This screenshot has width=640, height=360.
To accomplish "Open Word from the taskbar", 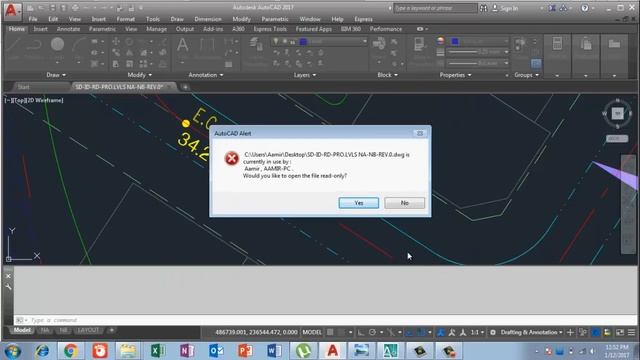I will pyautogui.click(x=274, y=351).
